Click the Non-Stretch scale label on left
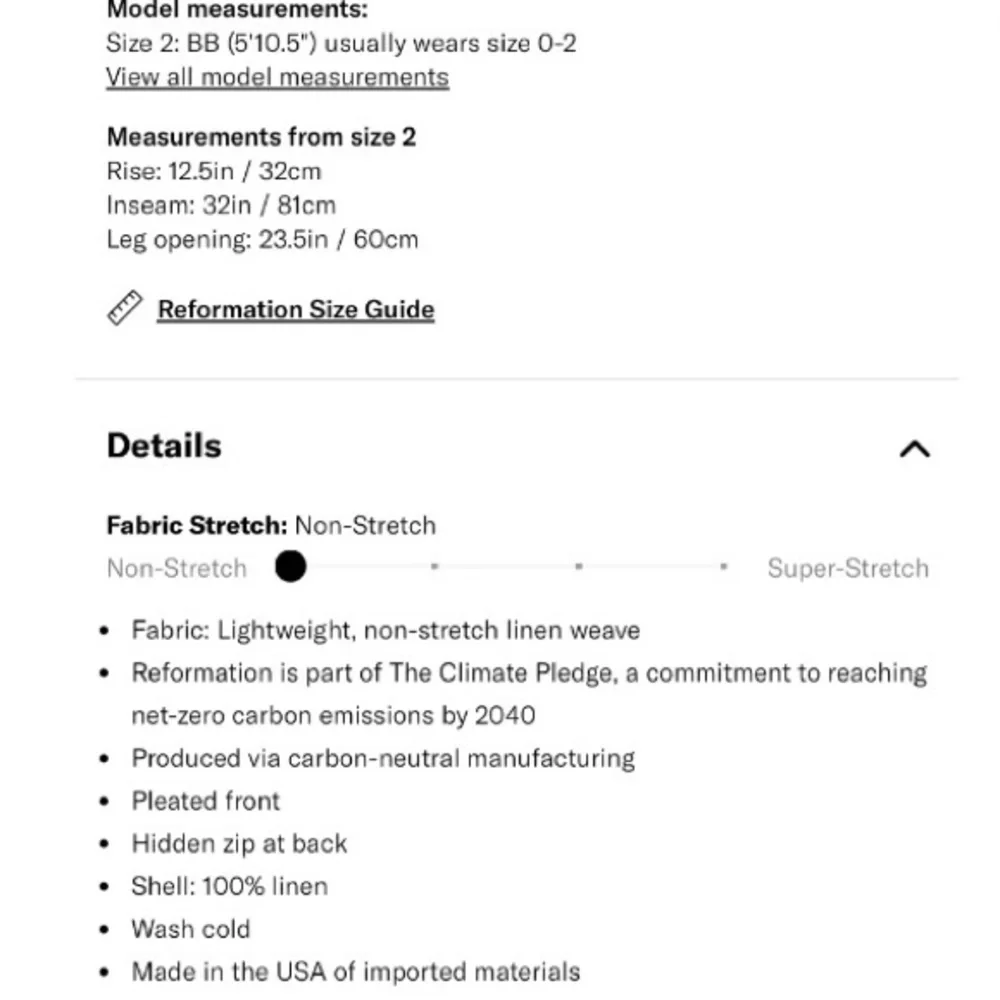 pyautogui.click(x=177, y=568)
